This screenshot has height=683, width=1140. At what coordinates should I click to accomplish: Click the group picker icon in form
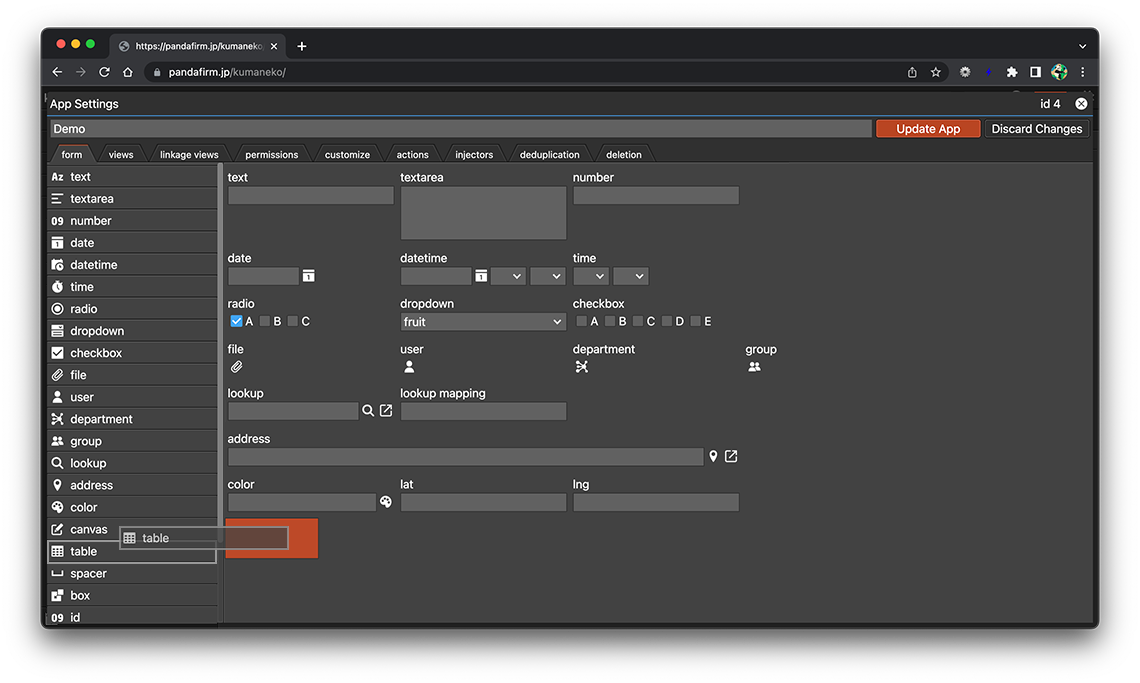pyautogui.click(x=754, y=367)
